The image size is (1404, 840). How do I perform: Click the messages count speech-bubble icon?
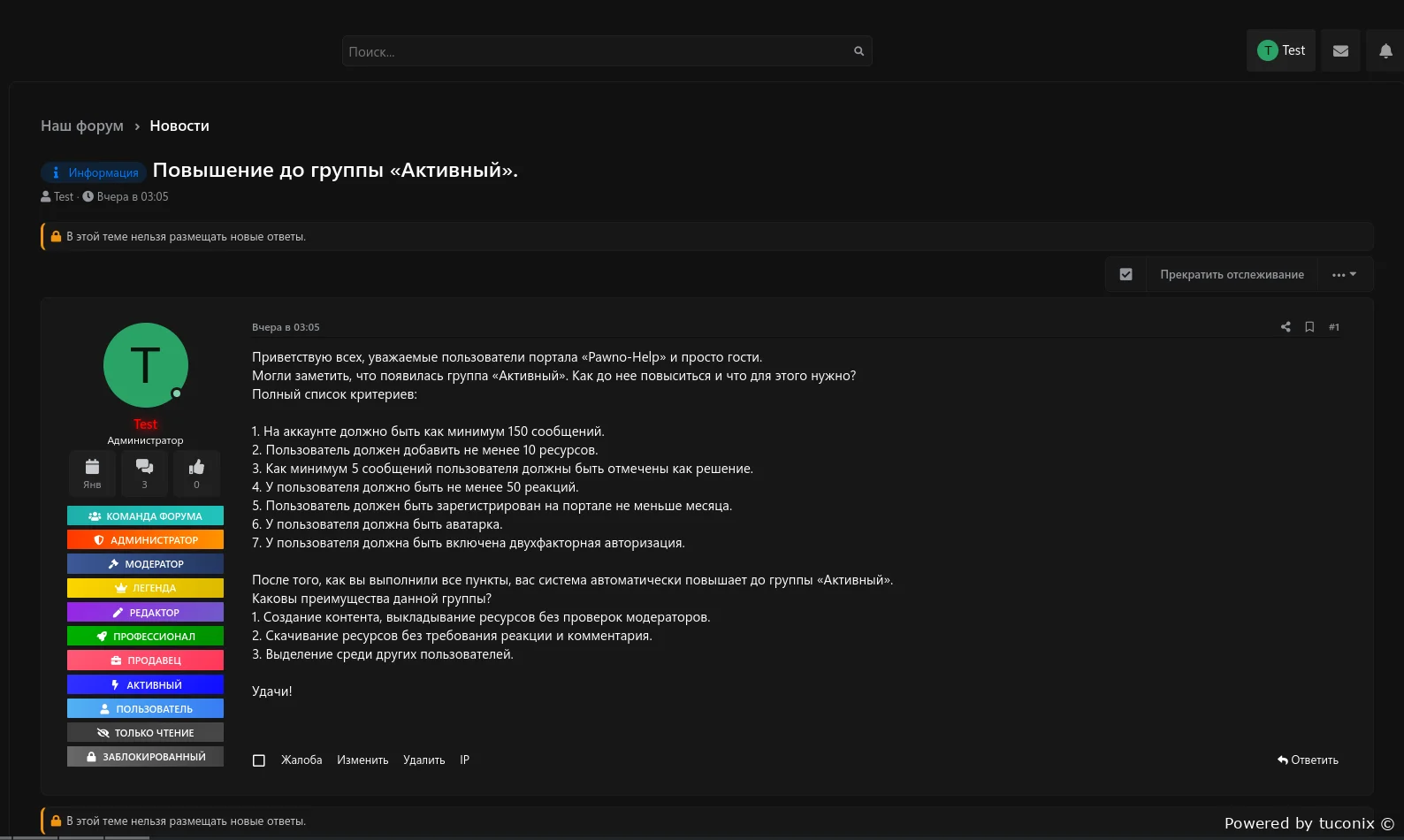pos(144,468)
